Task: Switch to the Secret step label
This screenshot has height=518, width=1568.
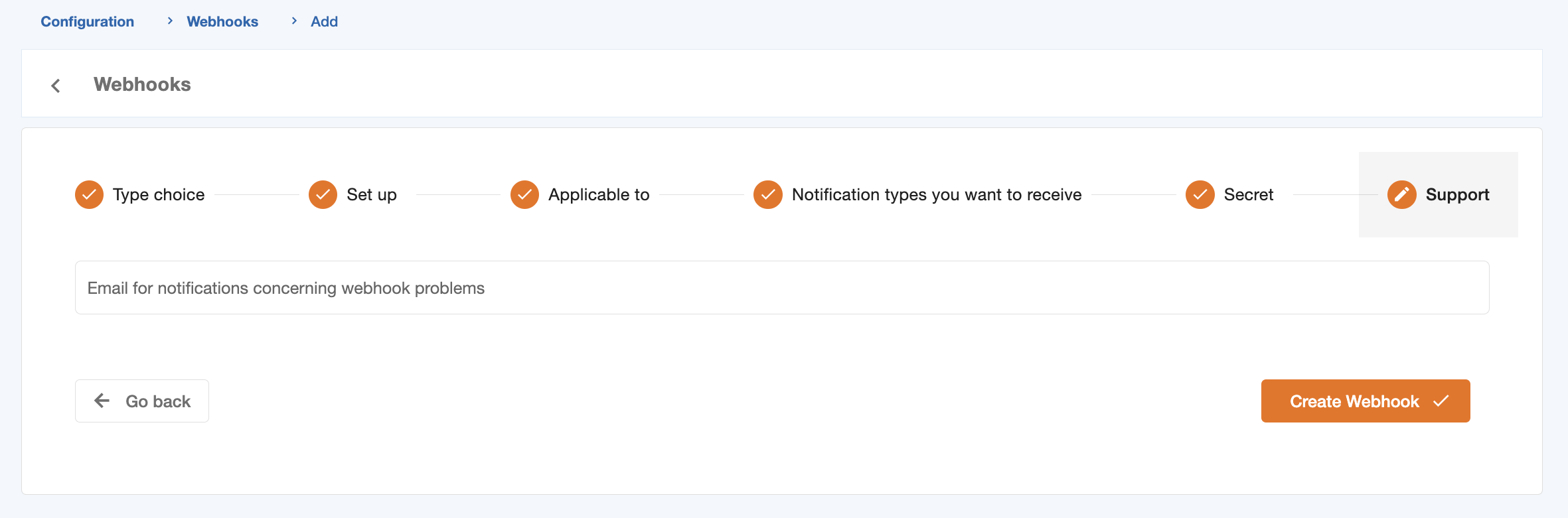Action: [x=1248, y=194]
